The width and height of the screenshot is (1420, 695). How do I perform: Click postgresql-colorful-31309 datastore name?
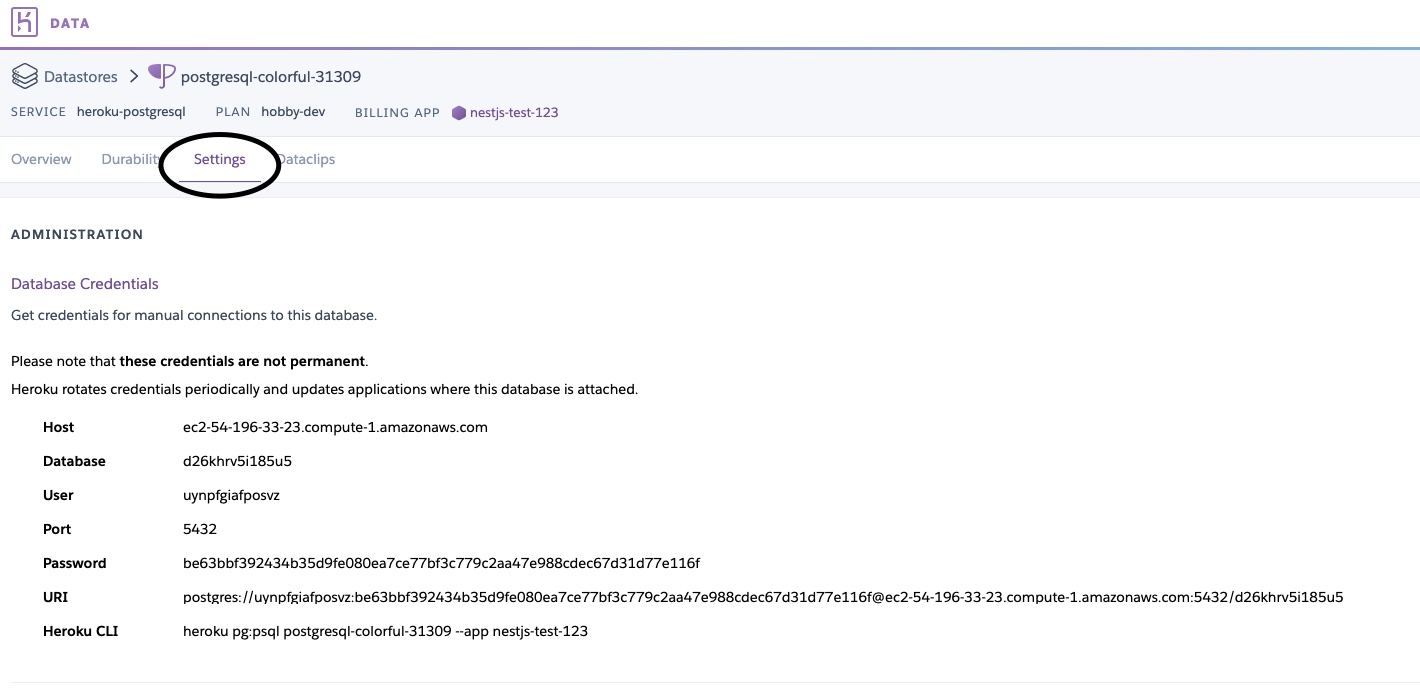tap(271, 76)
